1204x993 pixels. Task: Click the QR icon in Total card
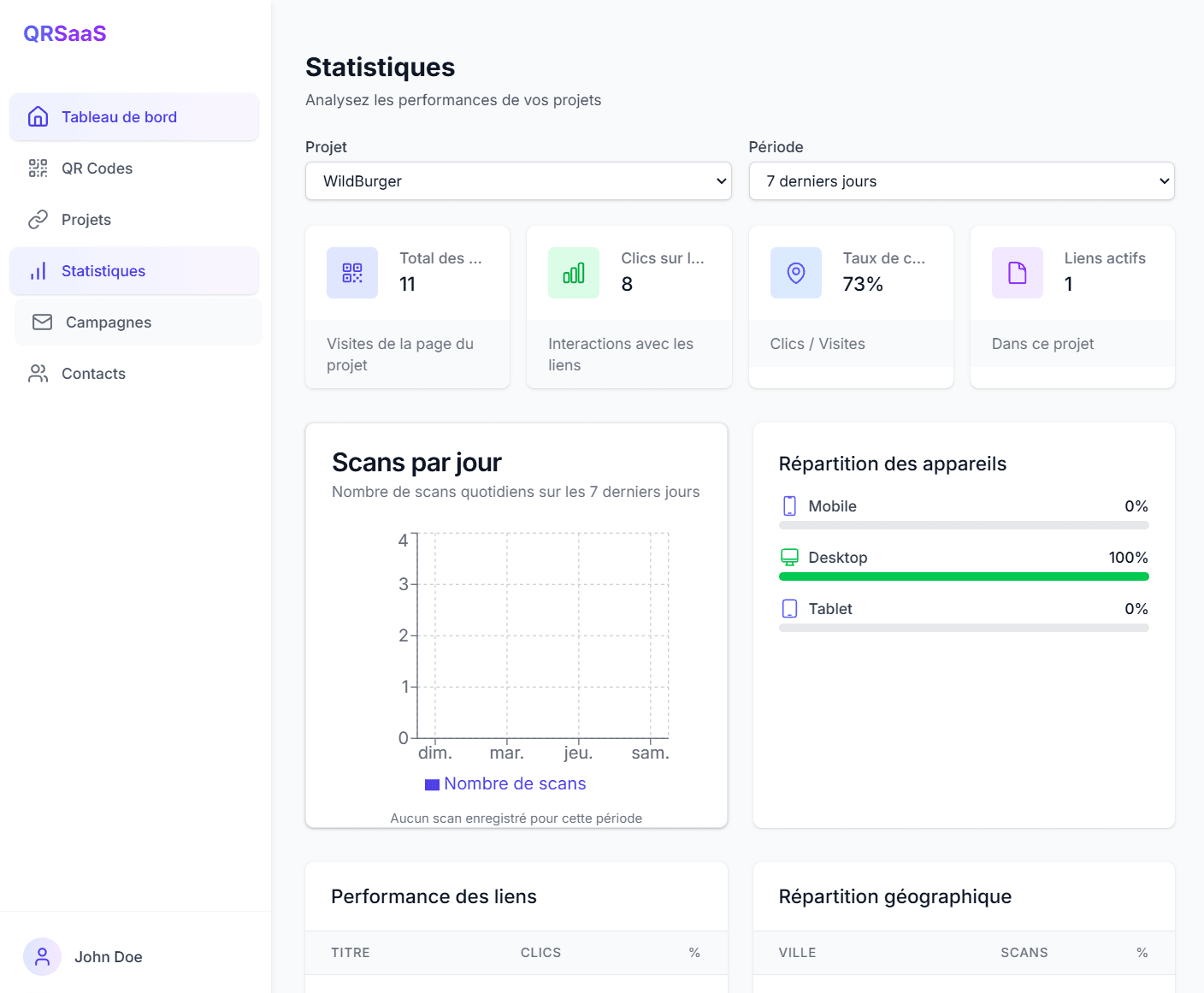pyautogui.click(x=351, y=273)
